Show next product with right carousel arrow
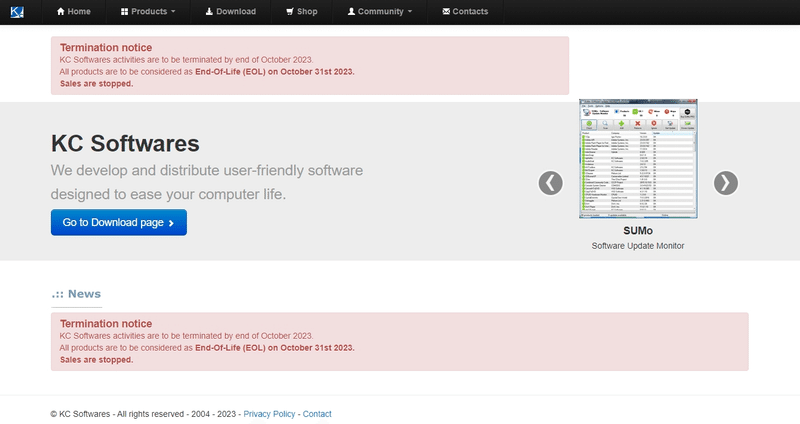 coord(726,183)
